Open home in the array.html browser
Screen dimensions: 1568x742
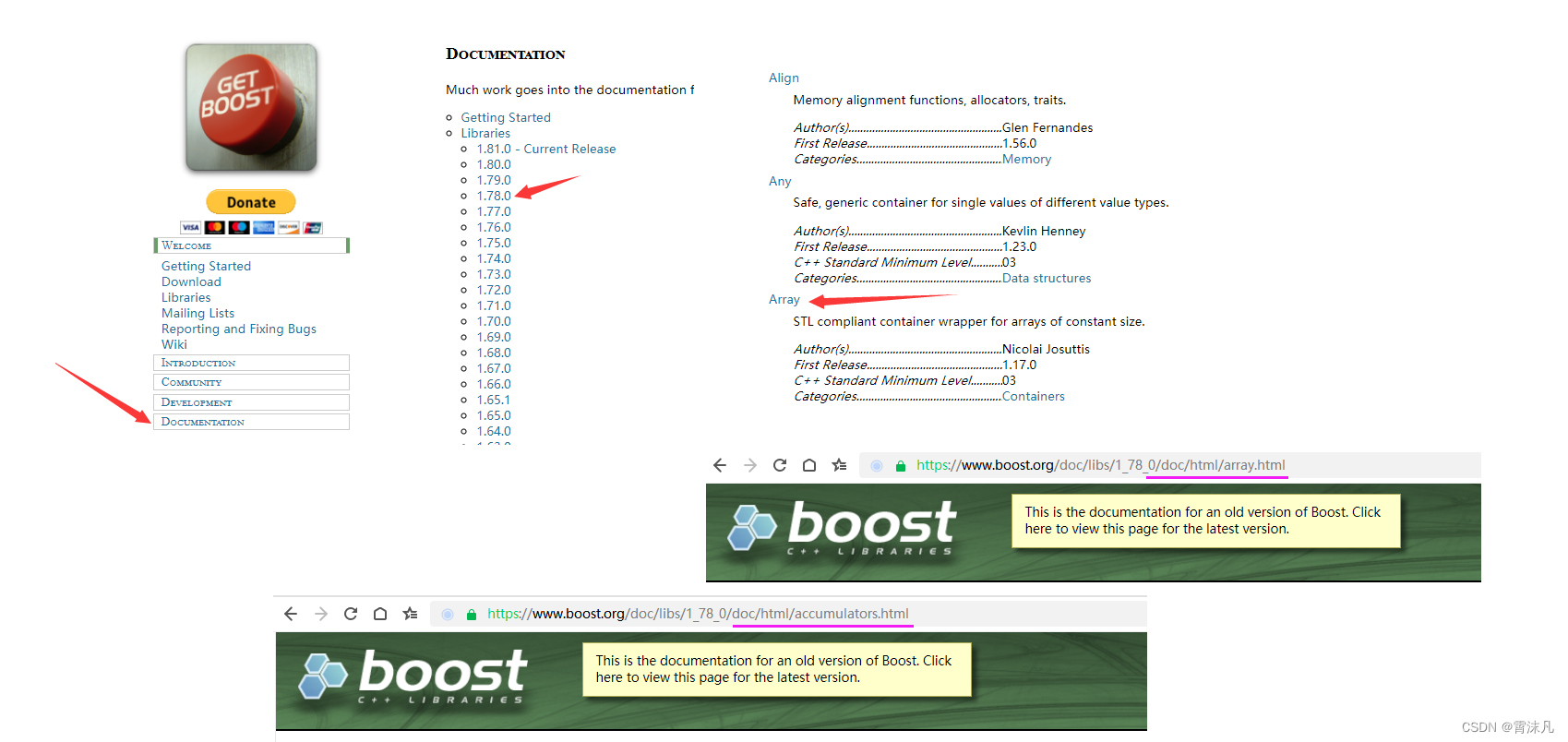809,465
